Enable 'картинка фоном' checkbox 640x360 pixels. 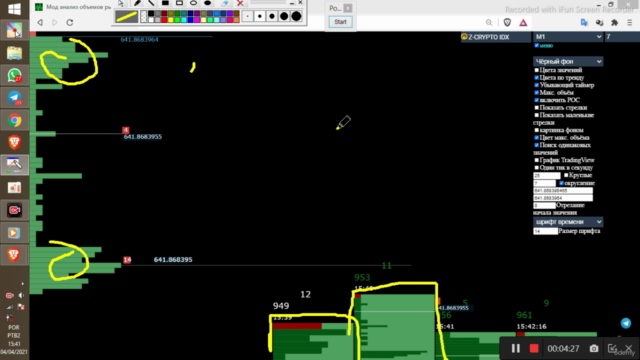coord(537,130)
